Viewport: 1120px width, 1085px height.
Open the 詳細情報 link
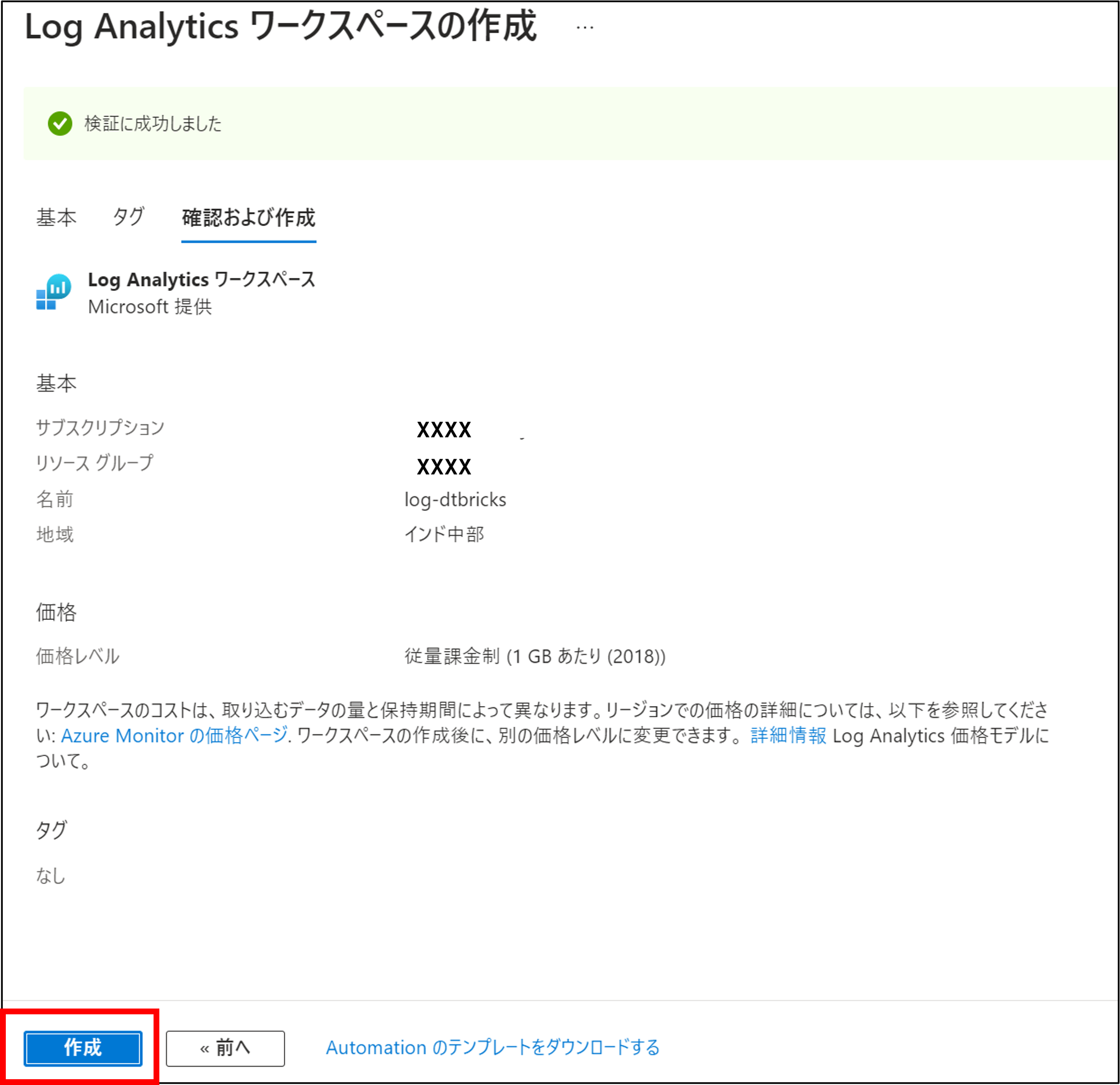788,735
